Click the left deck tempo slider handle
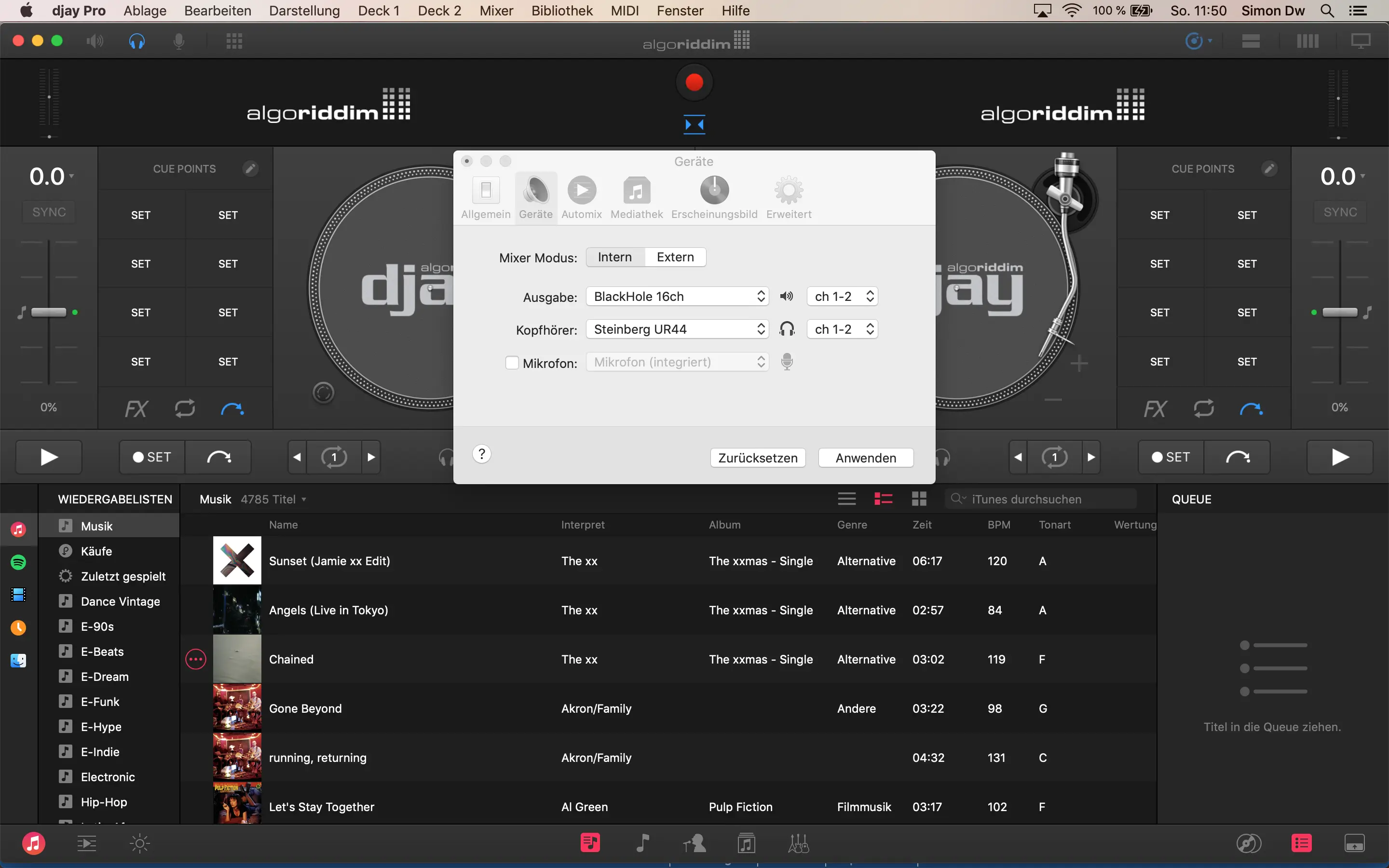Image resolution: width=1389 pixels, height=868 pixels. (x=49, y=312)
